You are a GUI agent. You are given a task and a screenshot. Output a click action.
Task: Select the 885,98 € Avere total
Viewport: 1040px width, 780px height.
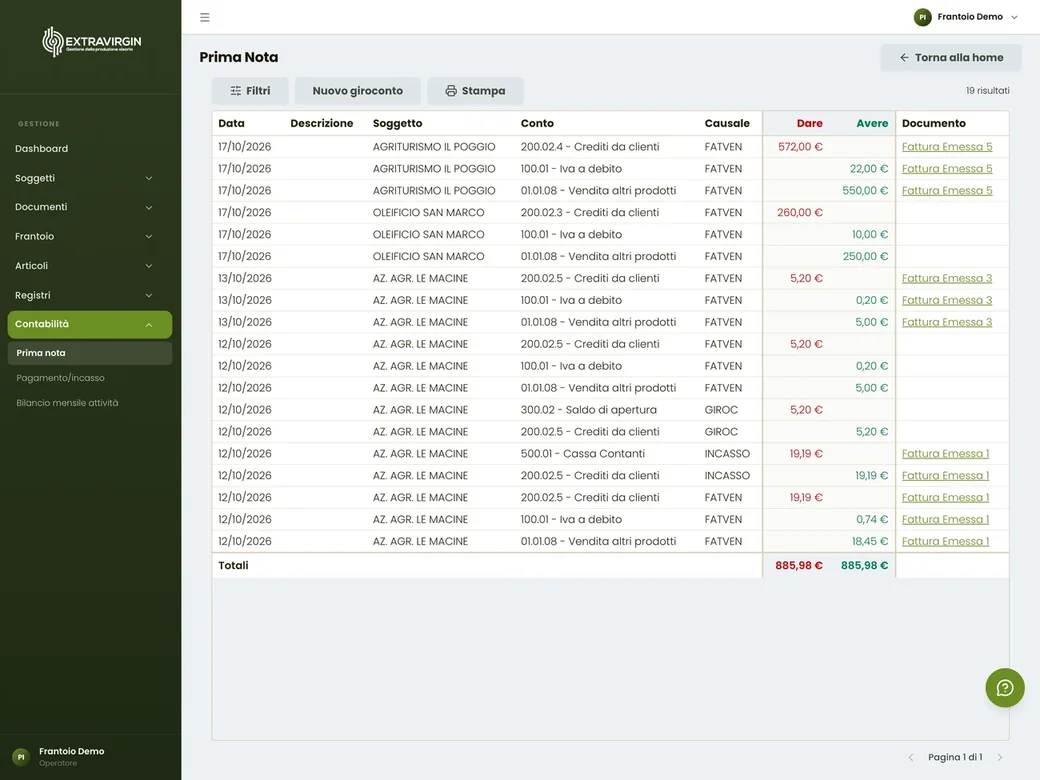tap(864, 566)
